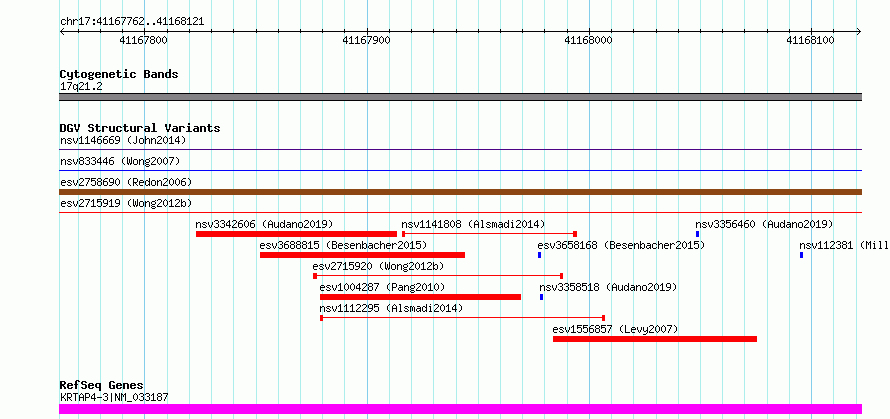
Task: Click the gray 17q21.2 cytogenetic band
Action: coord(460,97)
